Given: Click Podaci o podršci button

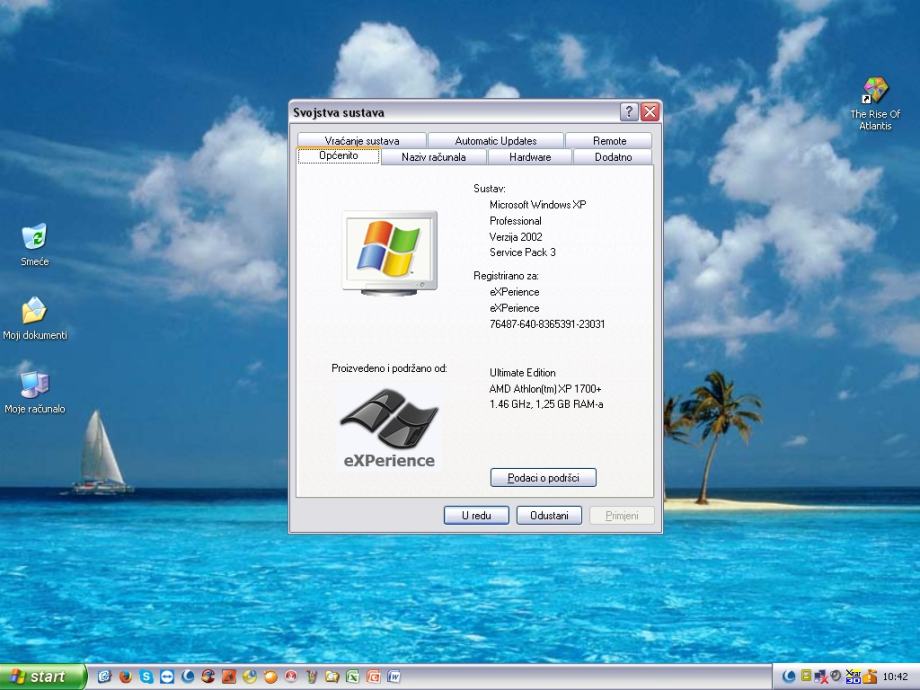Looking at the screenshot, I should (543, 478).
